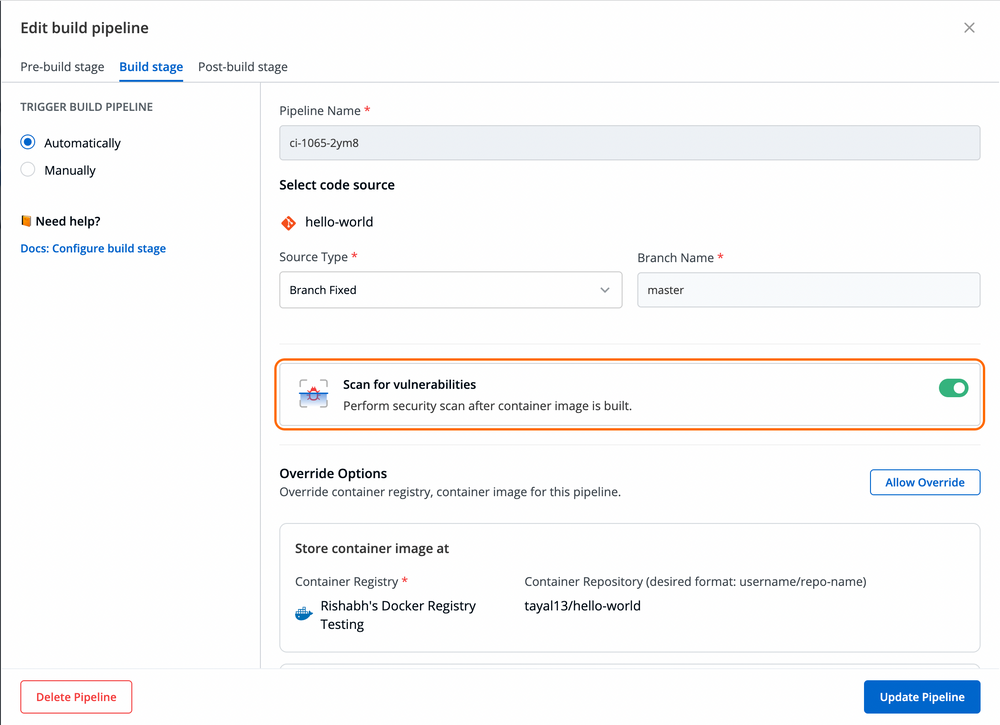Click the Need help book icon
The image size is (1000, 725).
click(25, 220)
